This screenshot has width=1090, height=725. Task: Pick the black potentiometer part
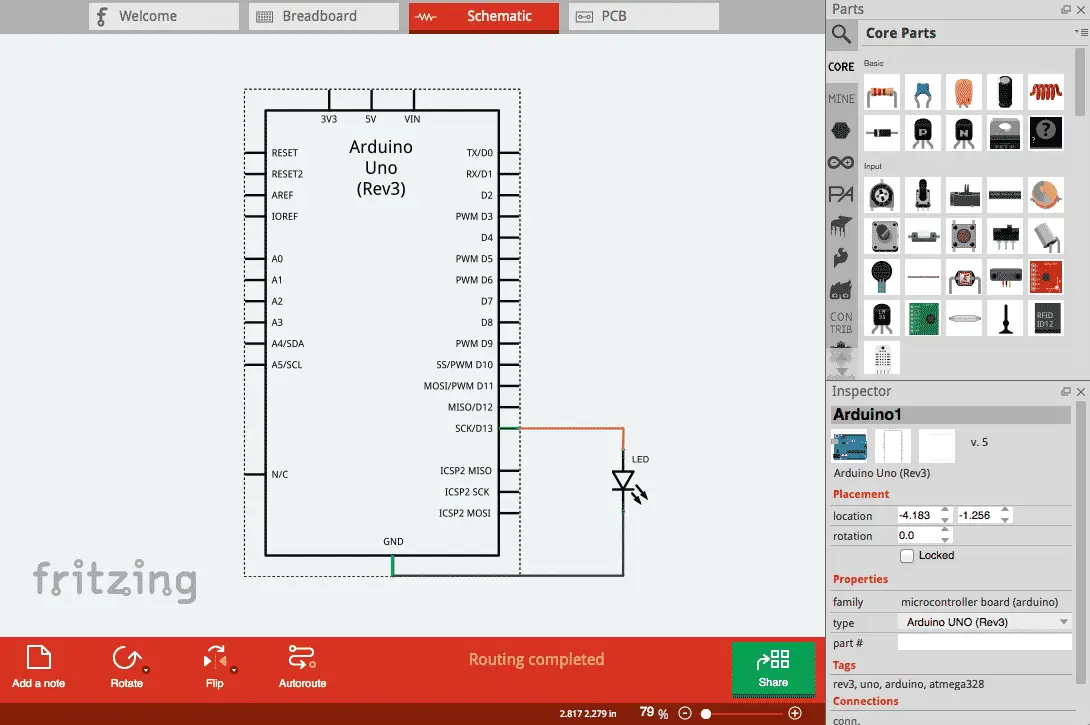click(922, 195)
